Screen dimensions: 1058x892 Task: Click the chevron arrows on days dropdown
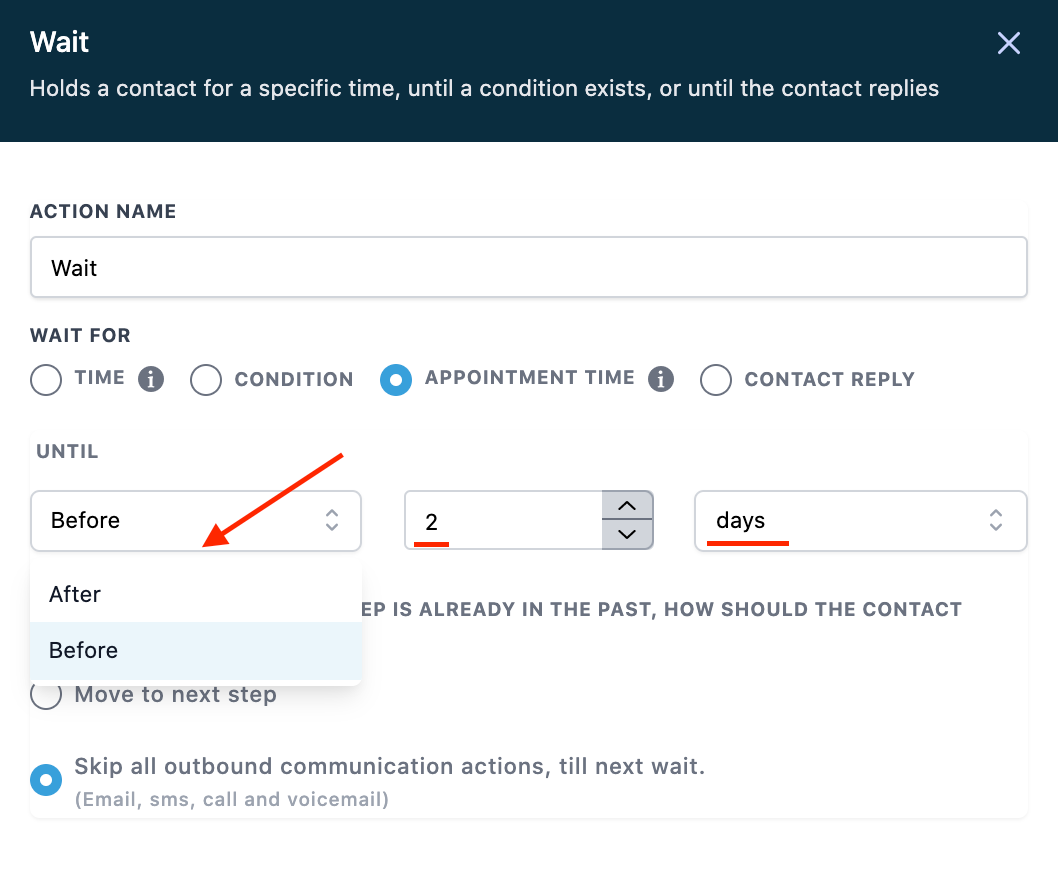tap(996, 520)
